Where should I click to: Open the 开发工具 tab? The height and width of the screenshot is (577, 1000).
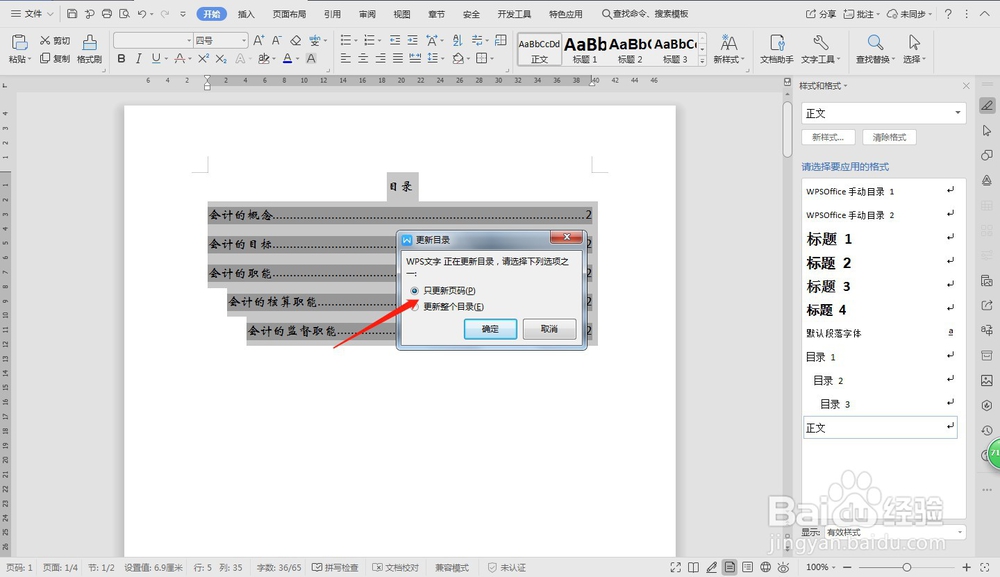(514, 14)
